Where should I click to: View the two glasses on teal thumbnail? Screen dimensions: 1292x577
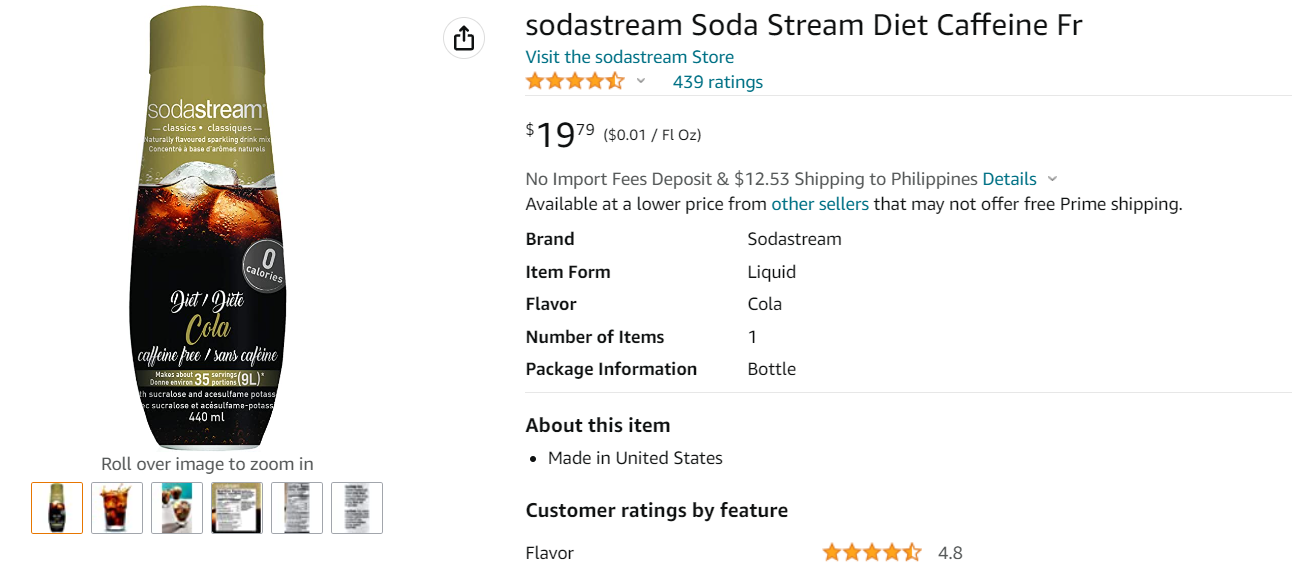pyautogui.click(x=177, y=508)
